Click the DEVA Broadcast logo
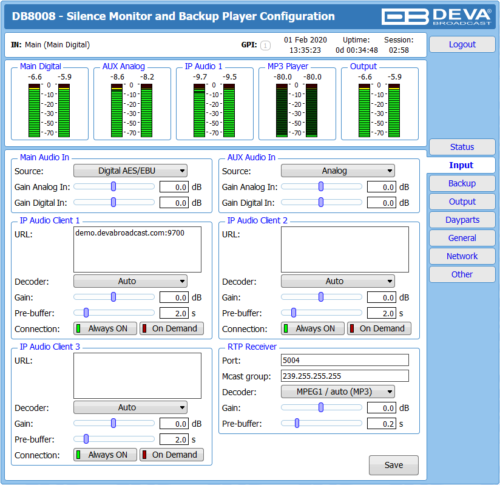 [437, 17]
